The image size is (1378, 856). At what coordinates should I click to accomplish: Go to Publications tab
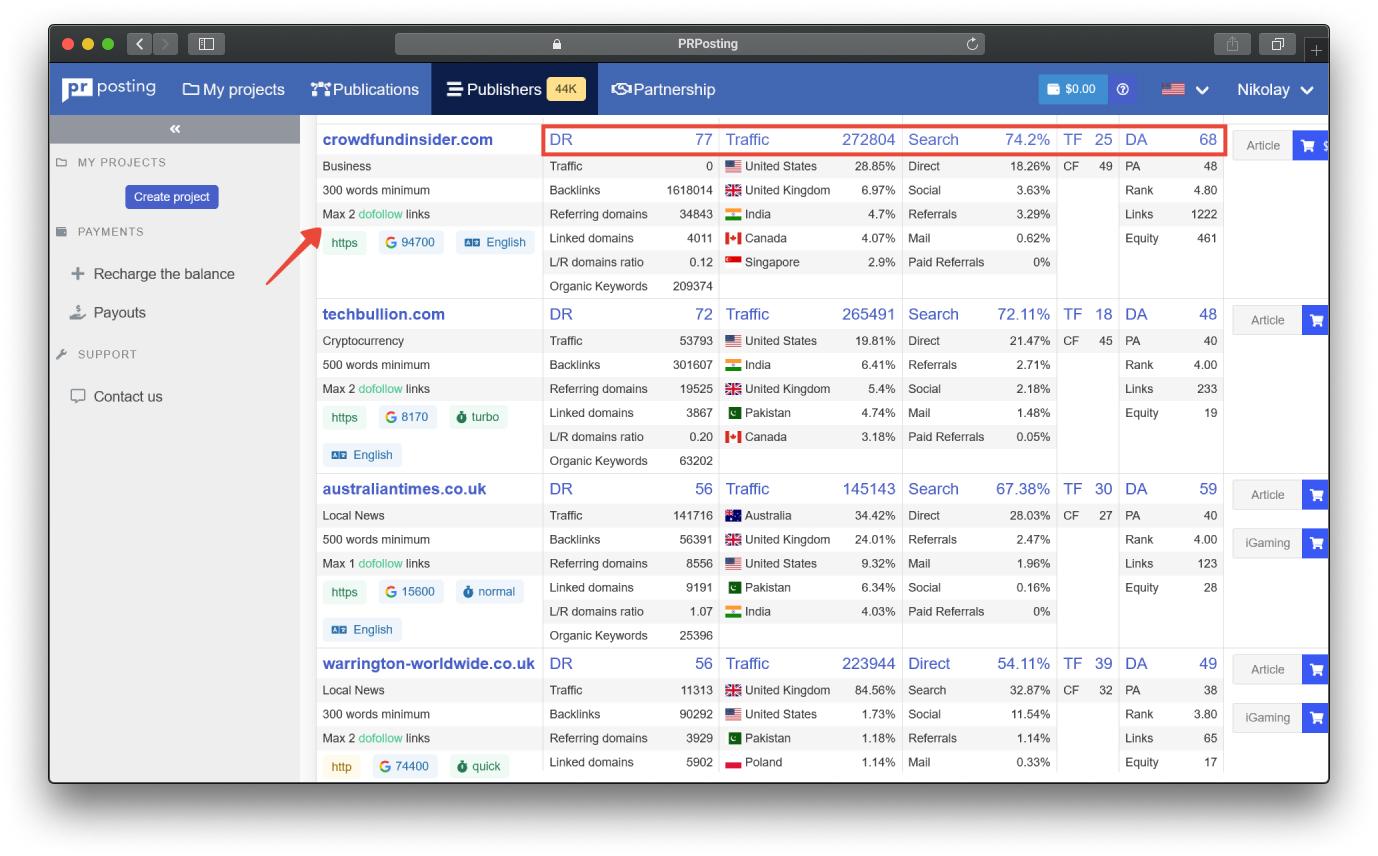click(365, 89)
